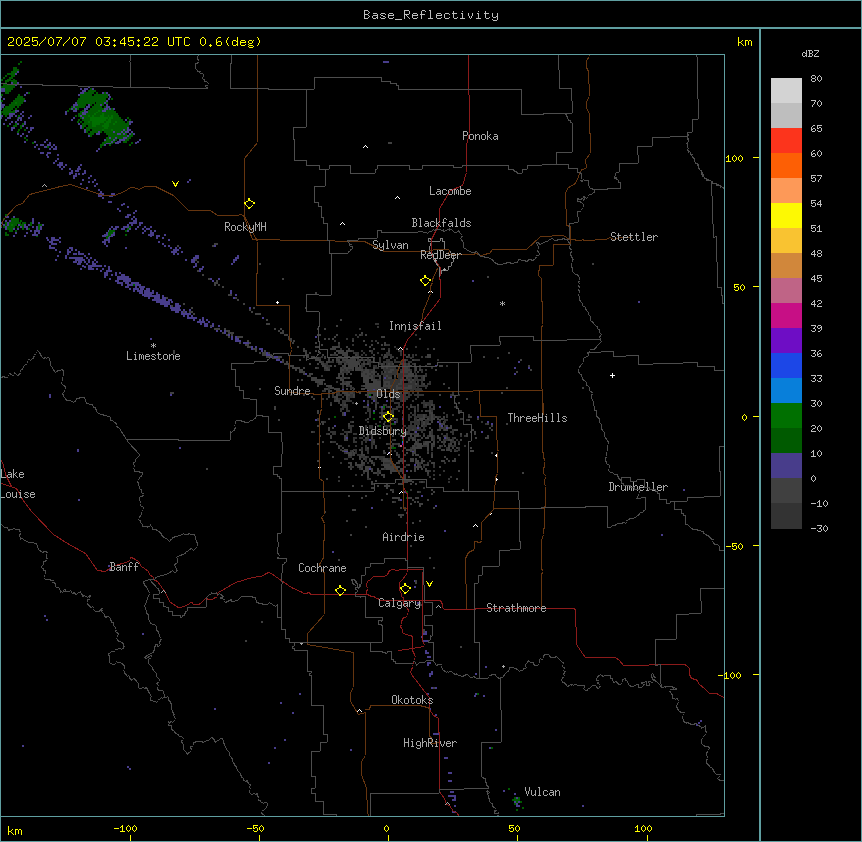This screenshot has width=862, height=842.
Task: Click the Airdrie city label
Action: (x=403, y=537)
